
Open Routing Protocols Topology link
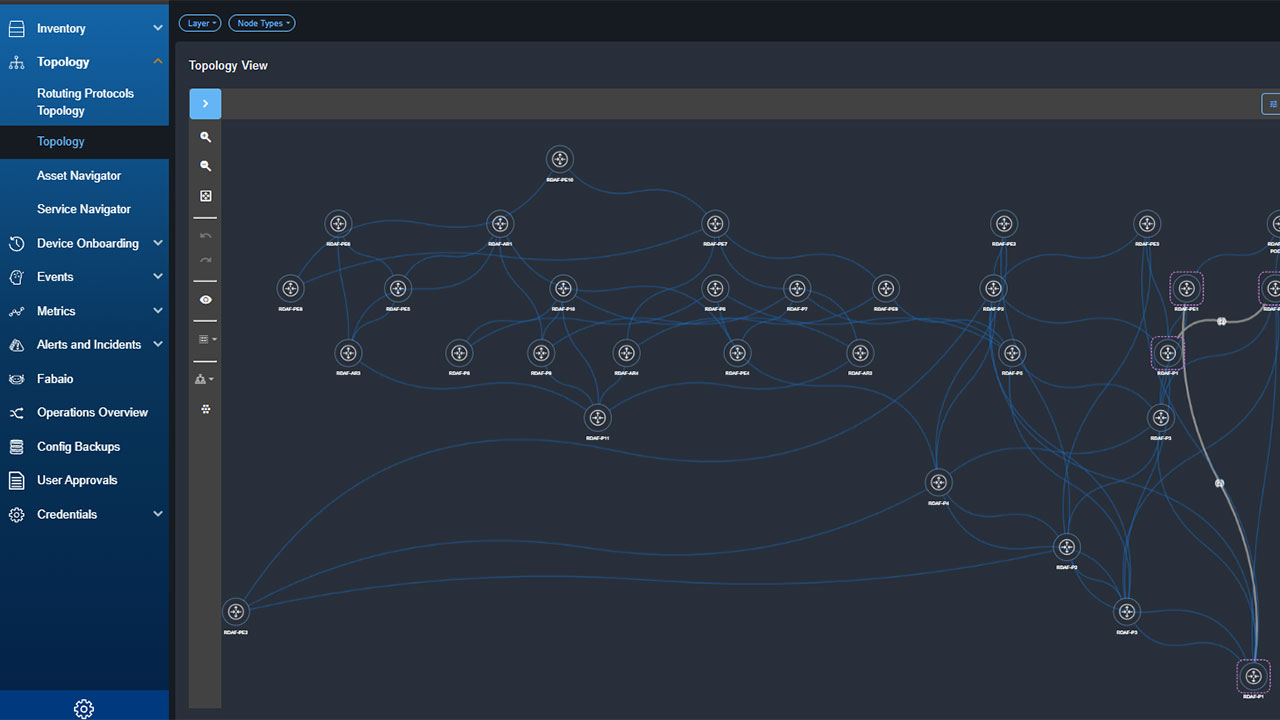tap(85, 102)
